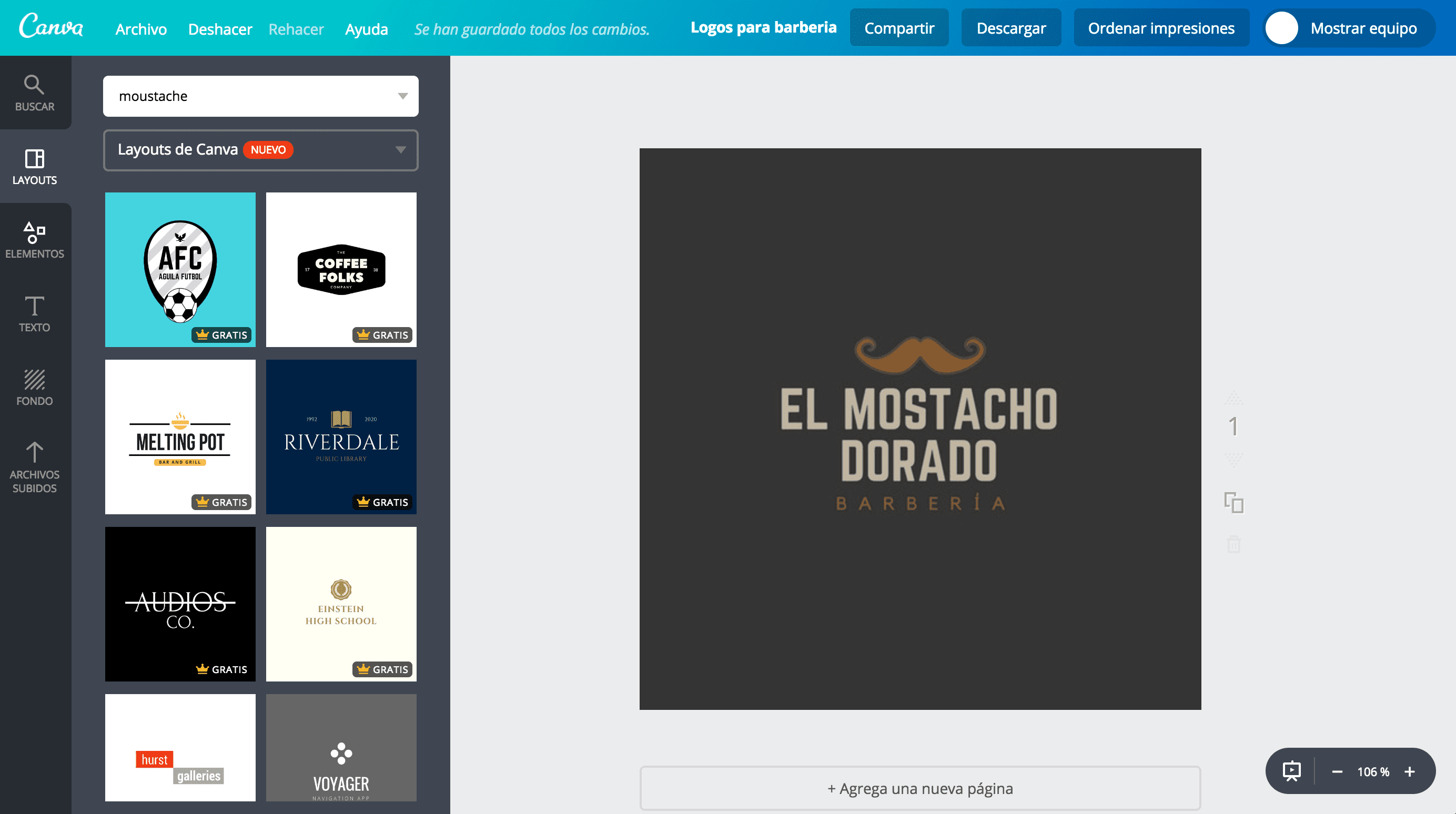Viewport: 1456px width, 814px height.
Task: Open the Buscar search panel
Action: point(35,93)
